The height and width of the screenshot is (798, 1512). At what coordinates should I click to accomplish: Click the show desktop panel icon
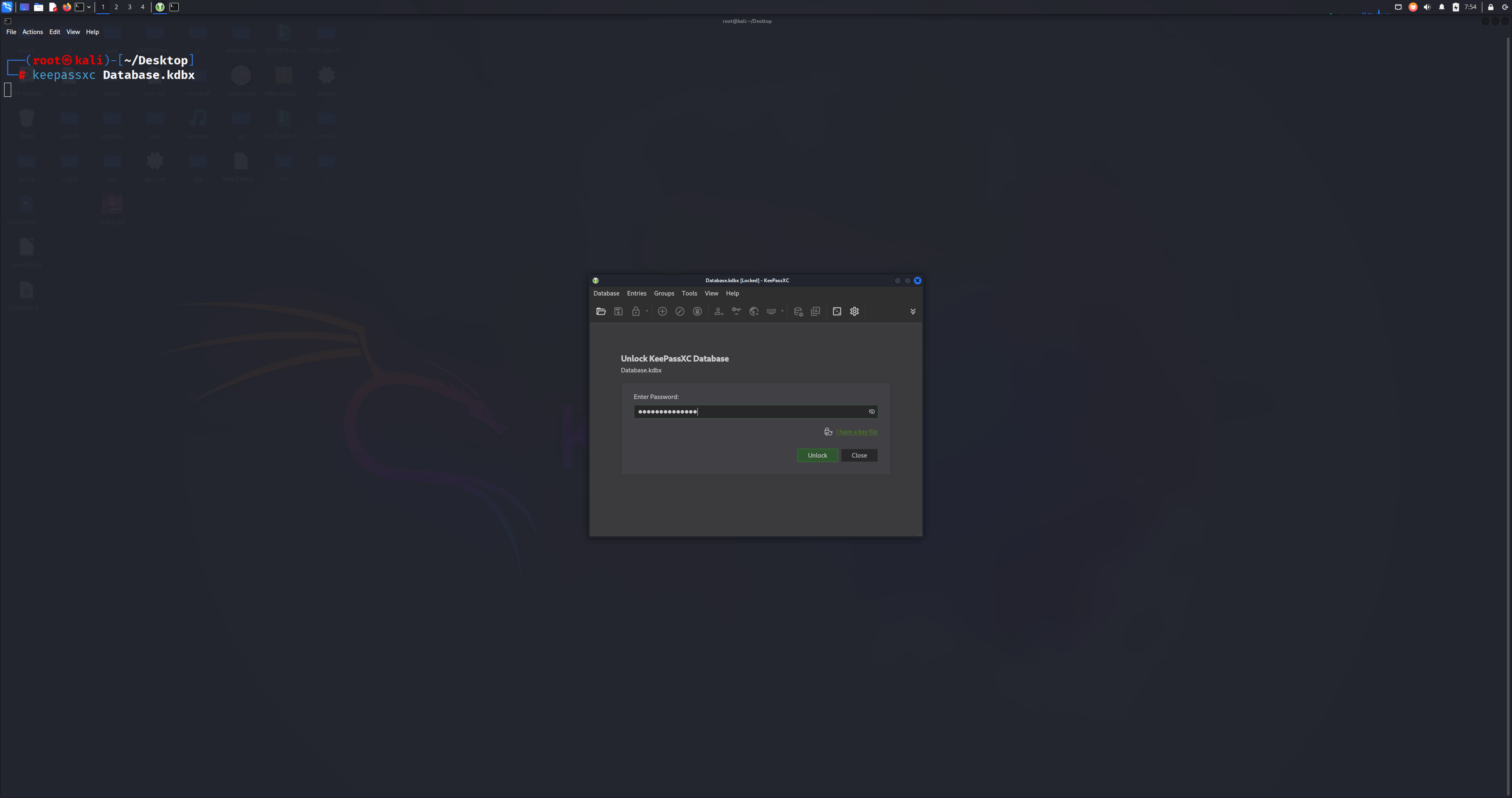pos(24,7)
